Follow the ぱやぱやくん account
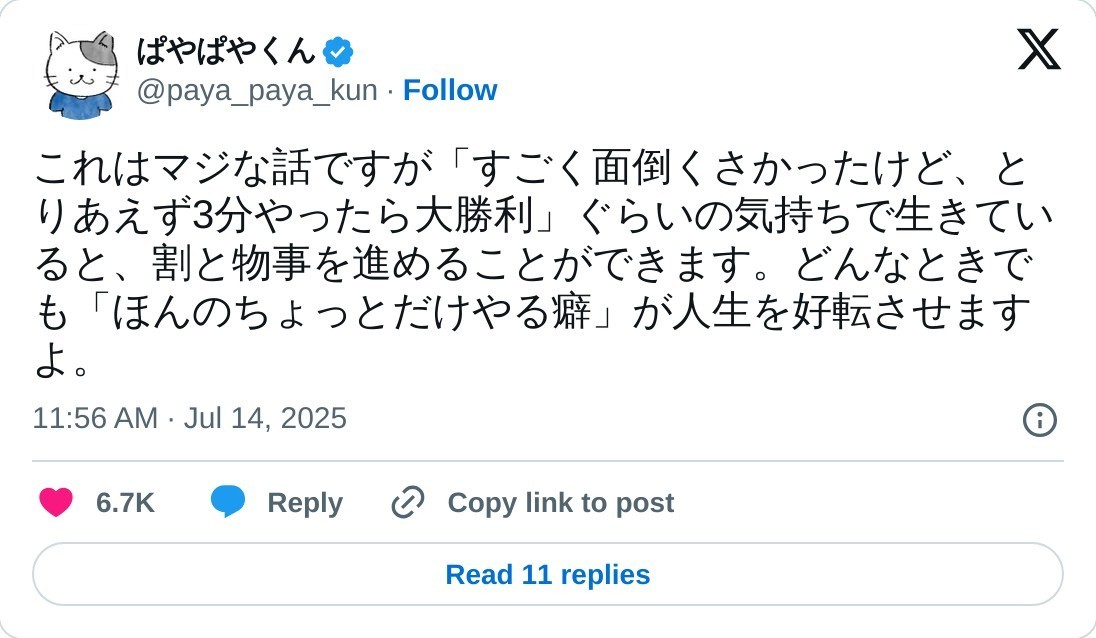 pyautogui.click(x=450, y=91)
